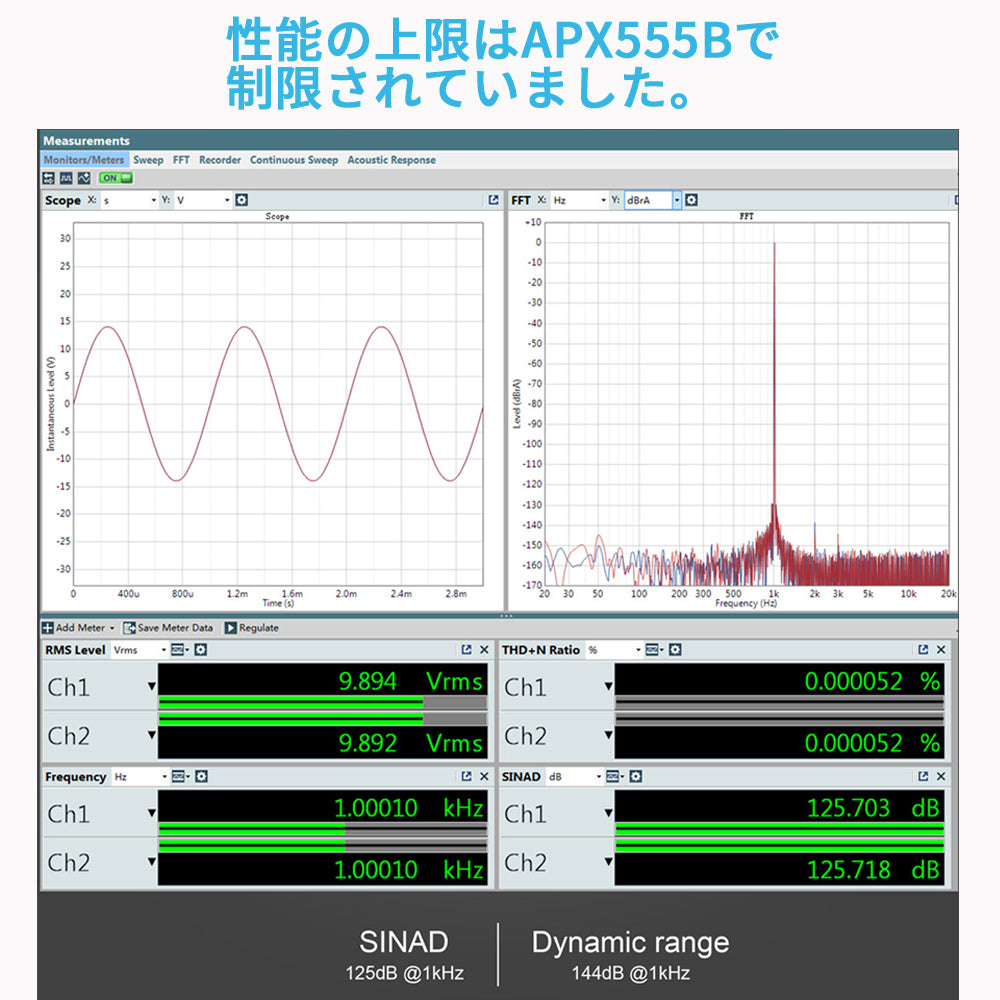Click the Regulate icon button
1000x1000 pixels.
click(x=231, y=628)
